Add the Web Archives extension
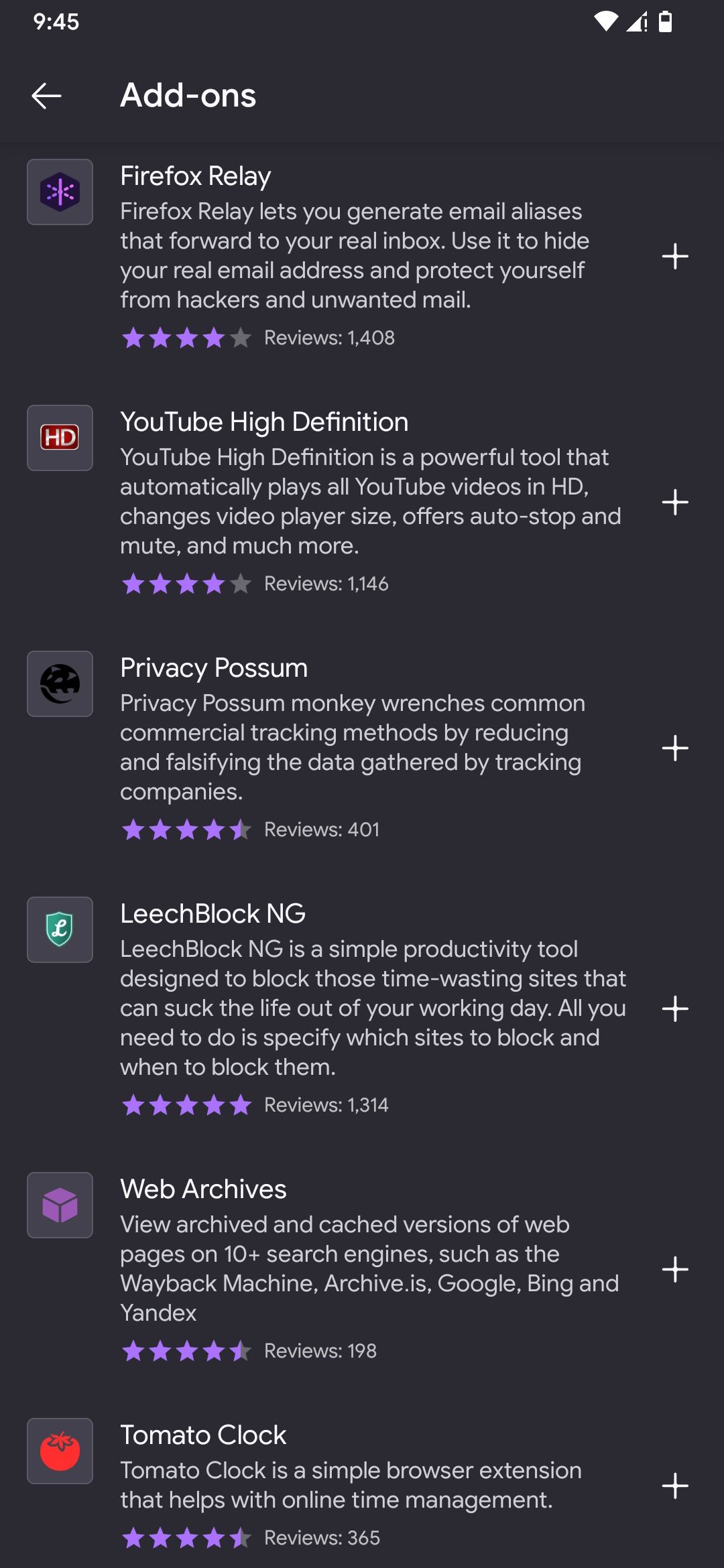The height and width of the screenshot is (1568, 724). click(674, 1269)
